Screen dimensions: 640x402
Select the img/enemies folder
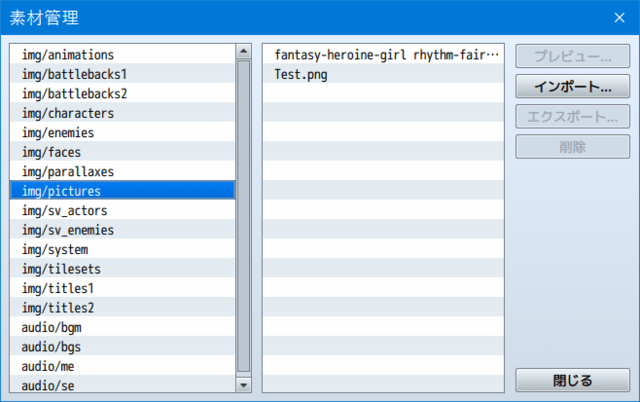point(122,132)
